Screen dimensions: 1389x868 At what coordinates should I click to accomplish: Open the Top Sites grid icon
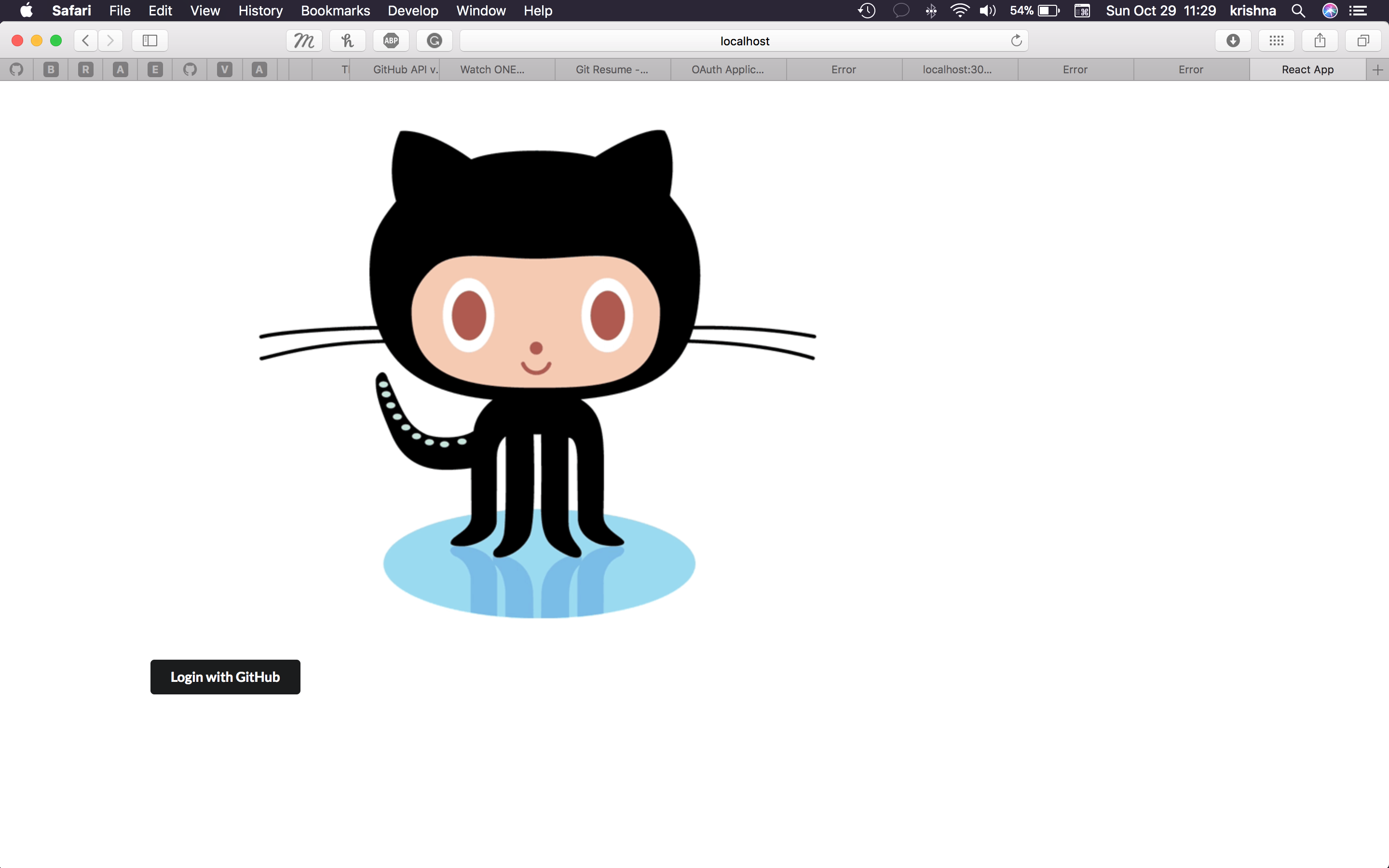tap(1277, 40)
